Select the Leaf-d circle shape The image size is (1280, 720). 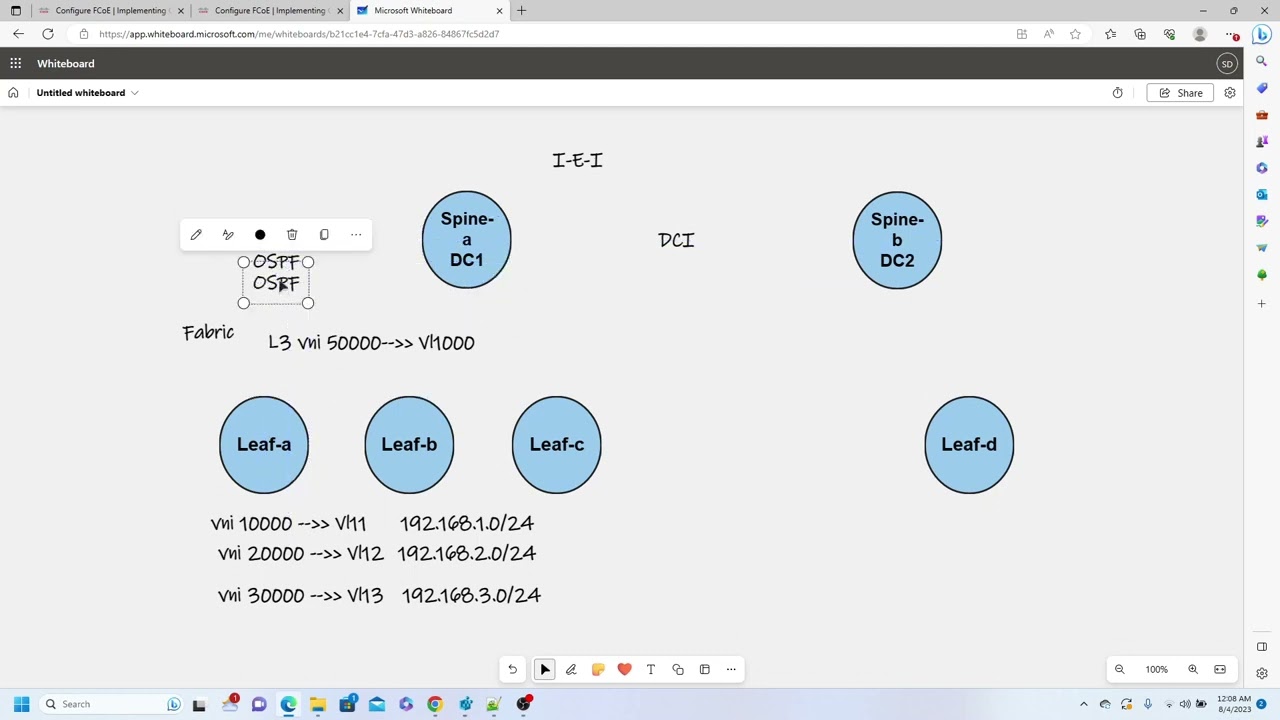[969, 445]
